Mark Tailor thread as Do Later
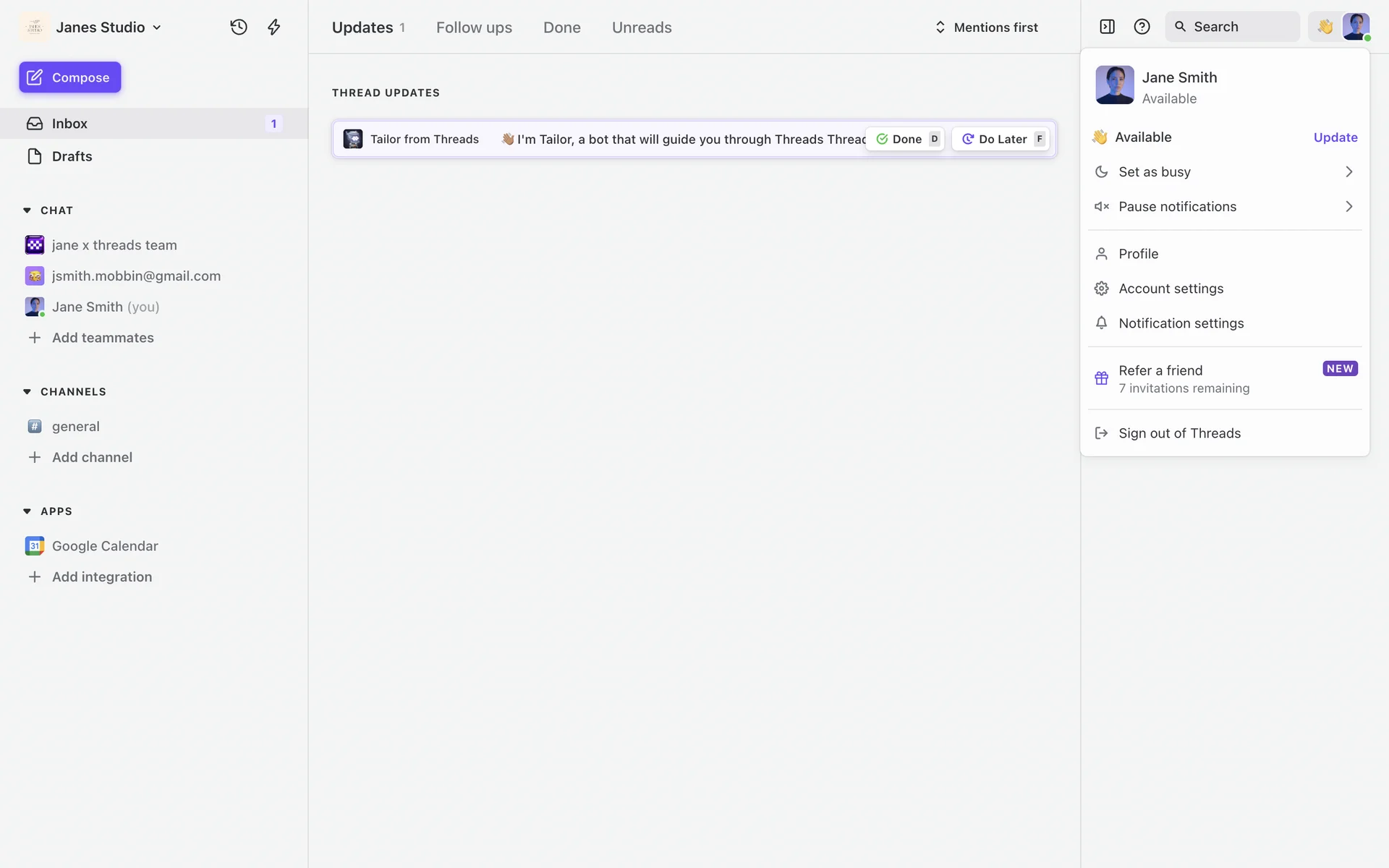This screenshot has width=1389, height=868. click(1002, 139)
